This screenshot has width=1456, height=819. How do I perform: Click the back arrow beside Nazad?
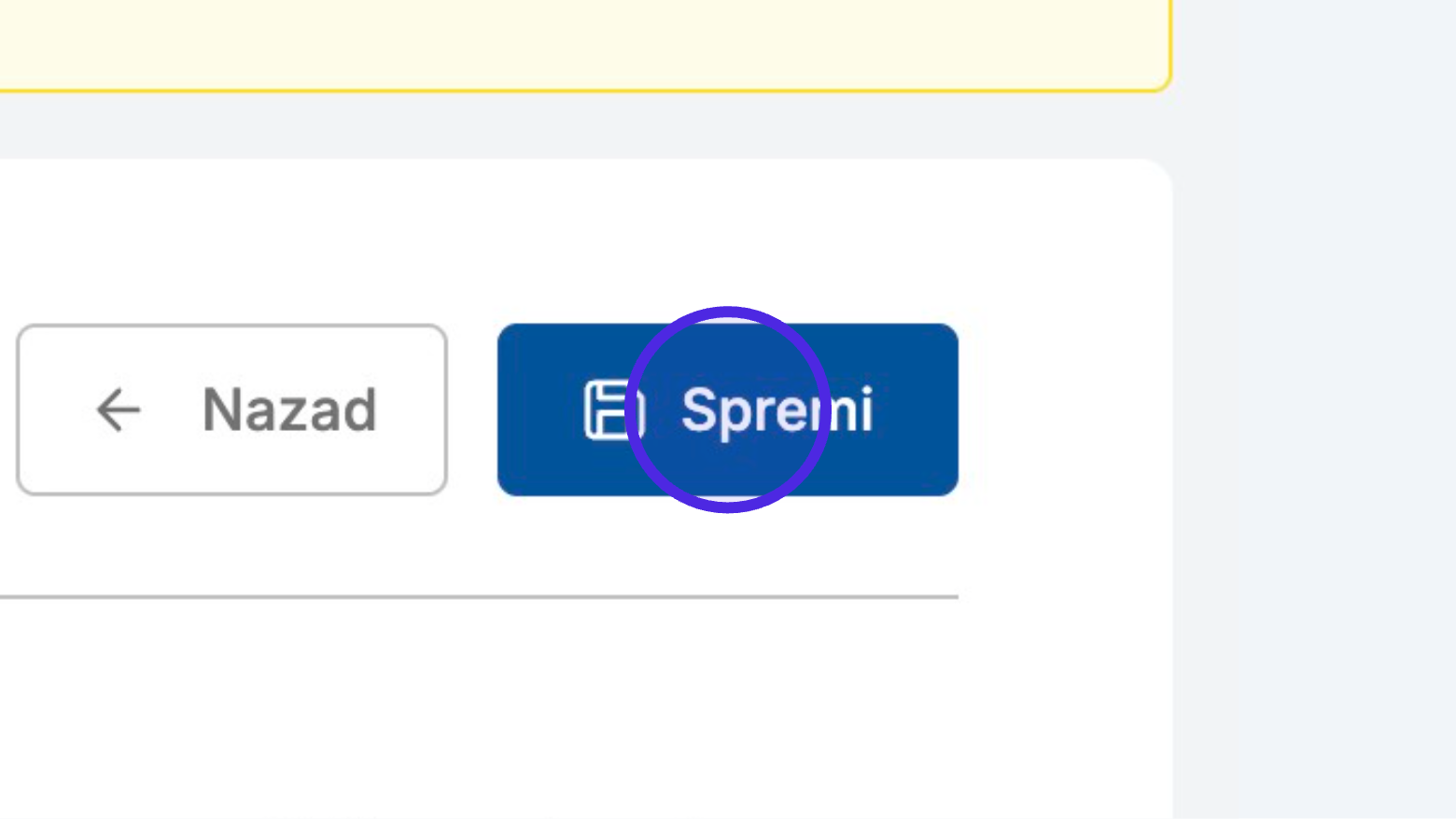pyautogui.click(x=119, y=409)
